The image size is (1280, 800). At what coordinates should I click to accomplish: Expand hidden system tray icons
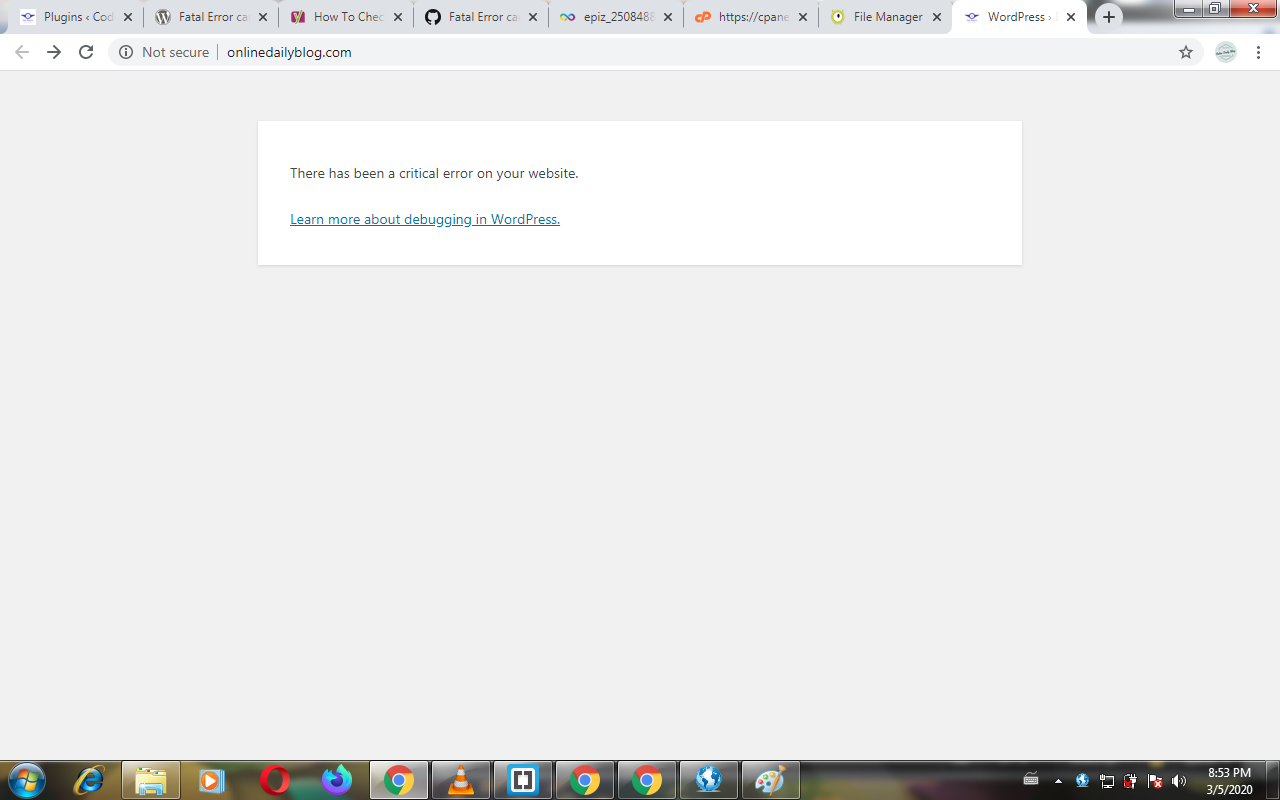pos(1059,780)
